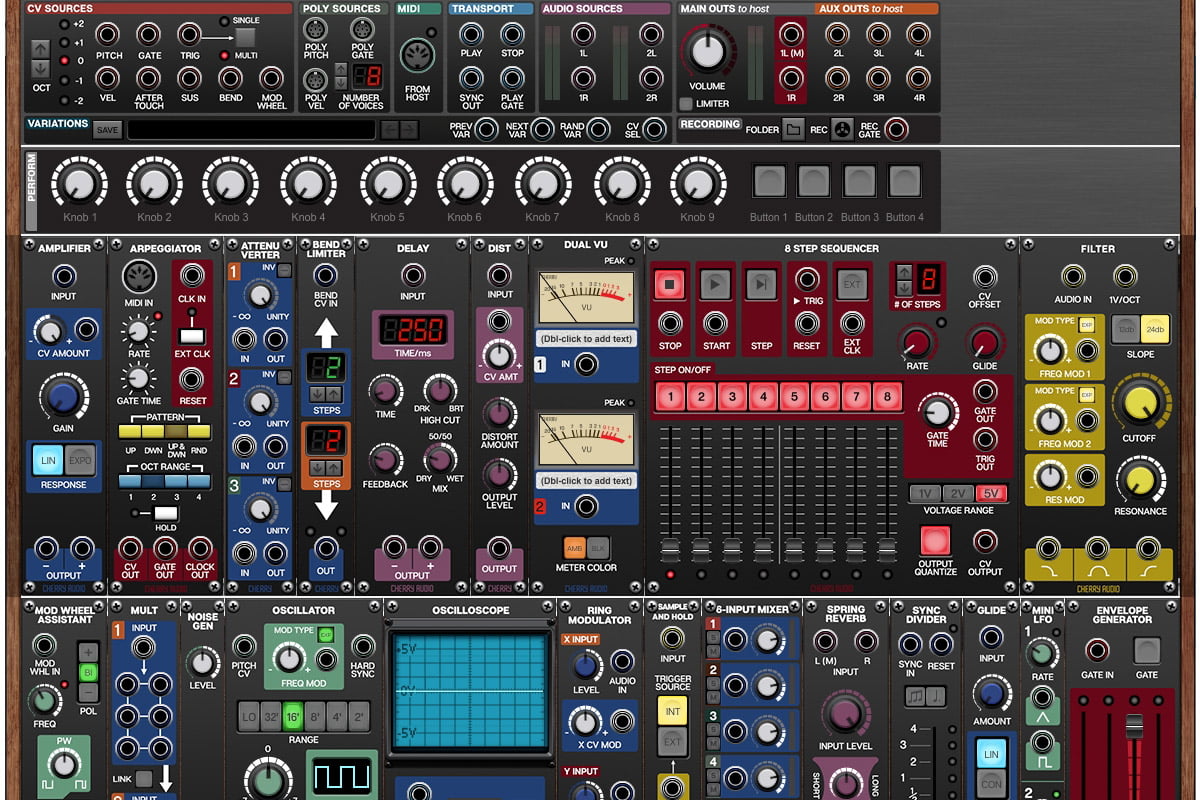Toggle the Arpeggiator Hold switch
This screenshot has width=1200, height=800.
165,513
